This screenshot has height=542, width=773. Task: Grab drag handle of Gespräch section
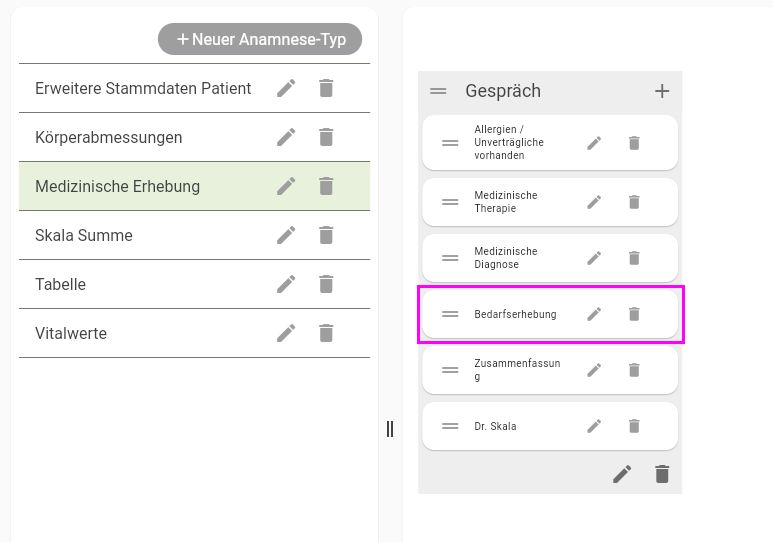438,91
